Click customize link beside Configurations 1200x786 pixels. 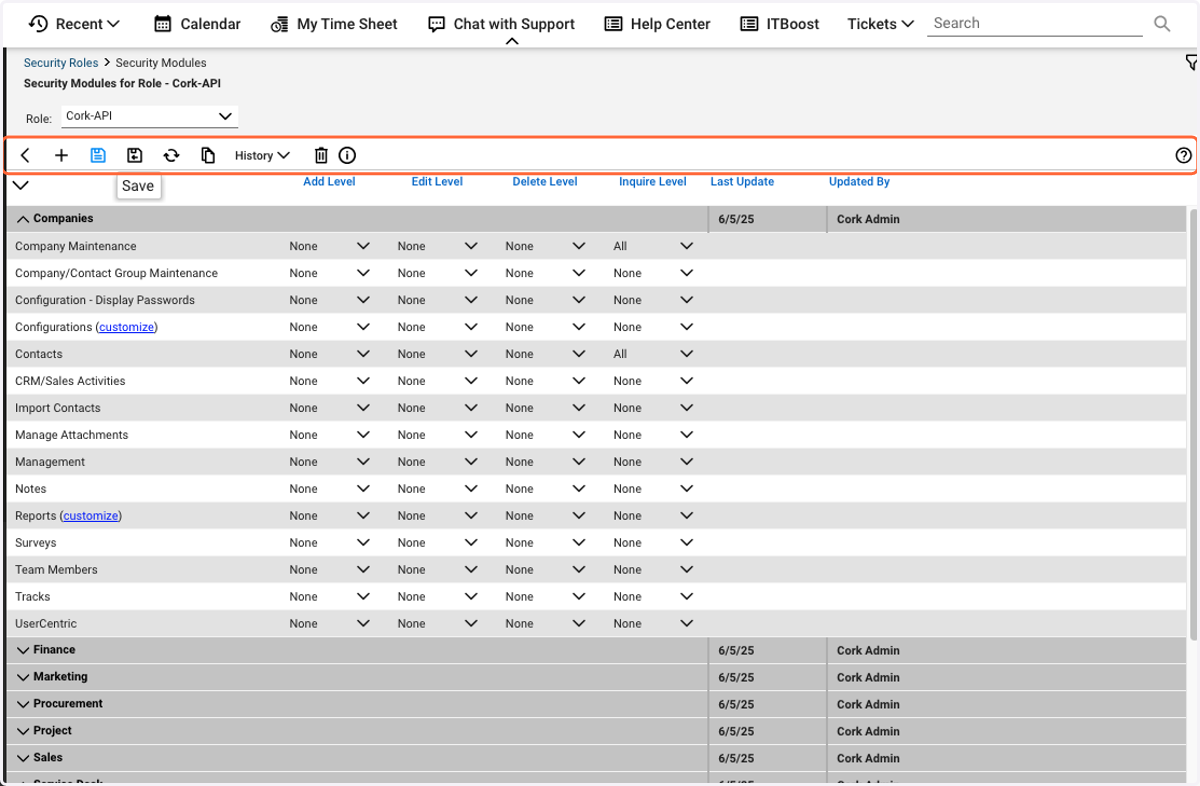point(127,327)
